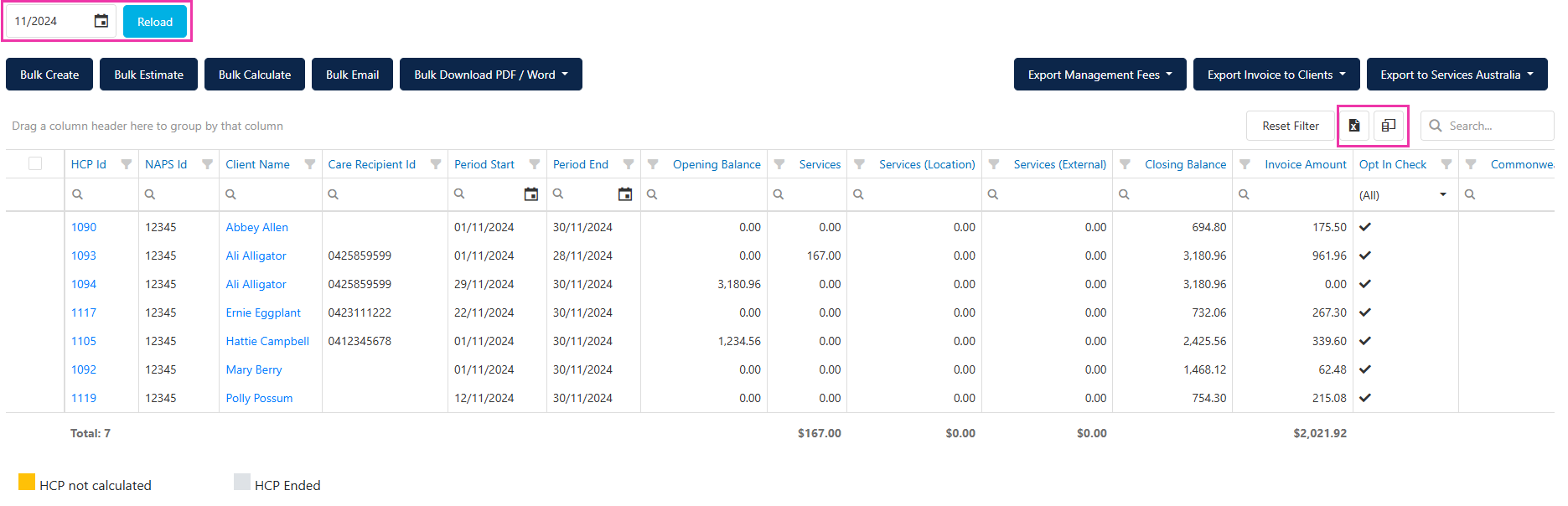Filter the NAPS Id column
The image size is (1568, 506).
[208, 164]
